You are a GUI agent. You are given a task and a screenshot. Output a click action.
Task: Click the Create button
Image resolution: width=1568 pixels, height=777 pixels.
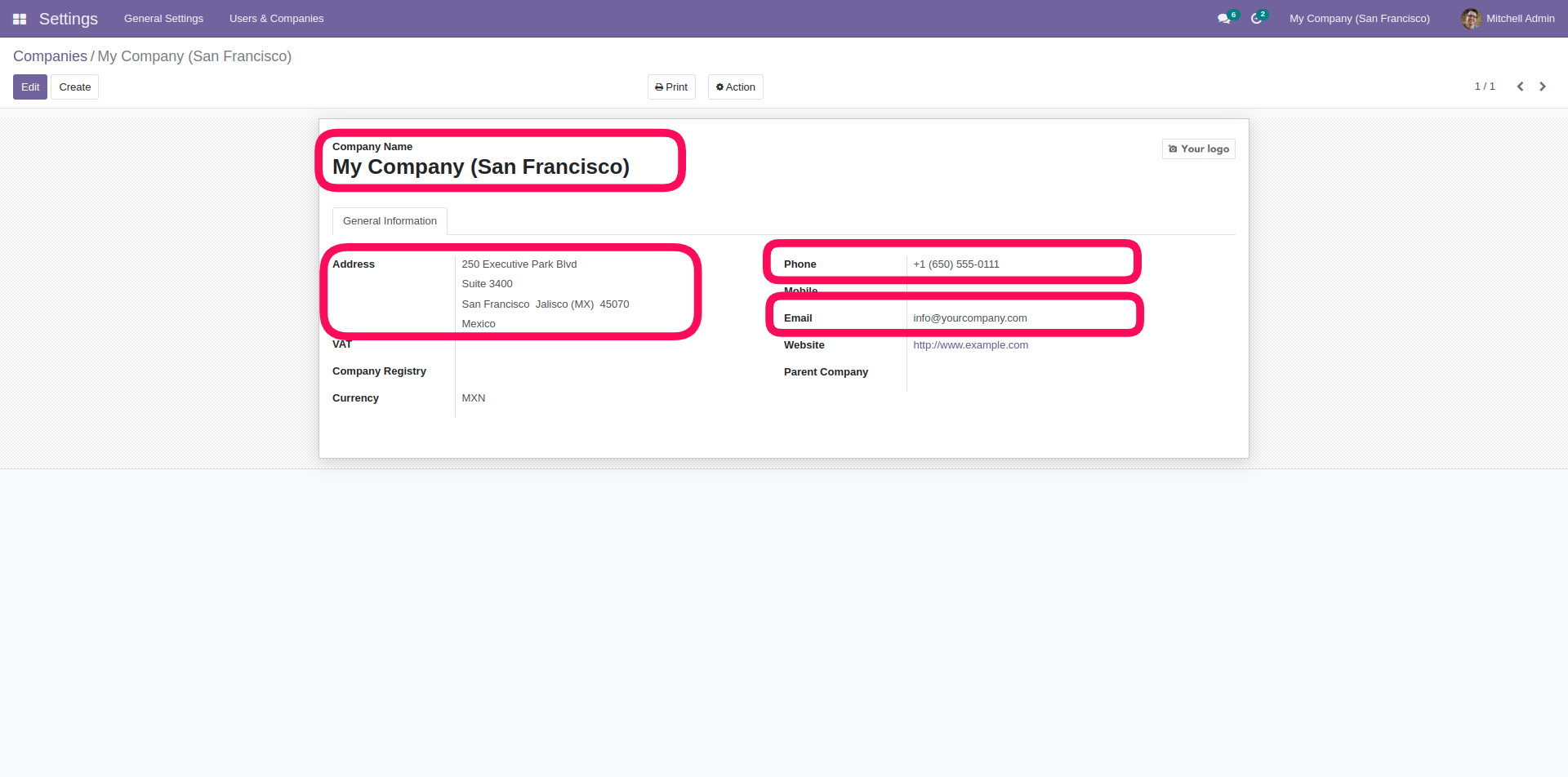tap(74, 87)
